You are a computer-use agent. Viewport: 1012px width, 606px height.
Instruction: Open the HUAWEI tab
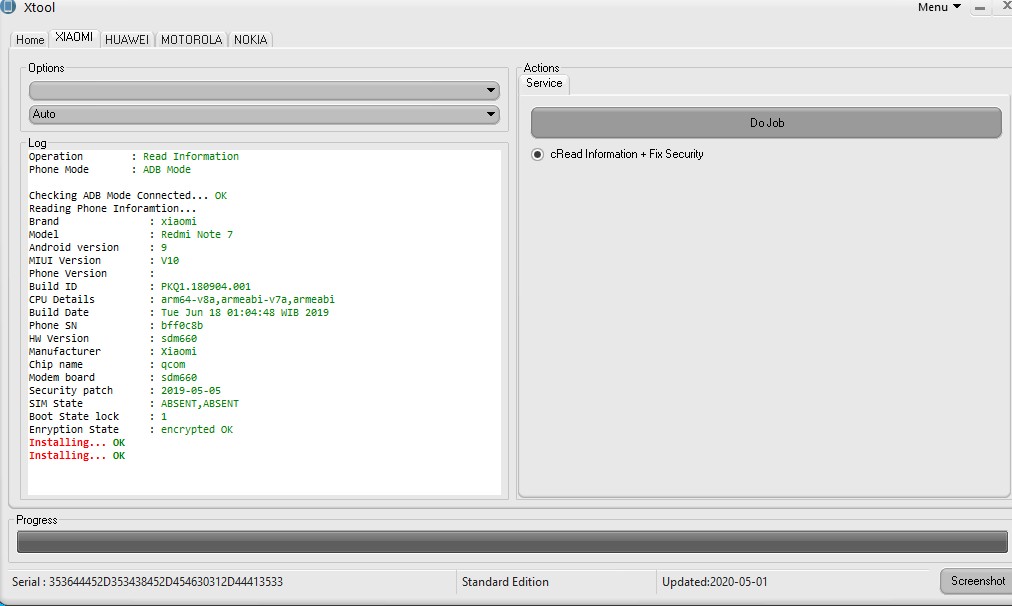click(127, 39)
